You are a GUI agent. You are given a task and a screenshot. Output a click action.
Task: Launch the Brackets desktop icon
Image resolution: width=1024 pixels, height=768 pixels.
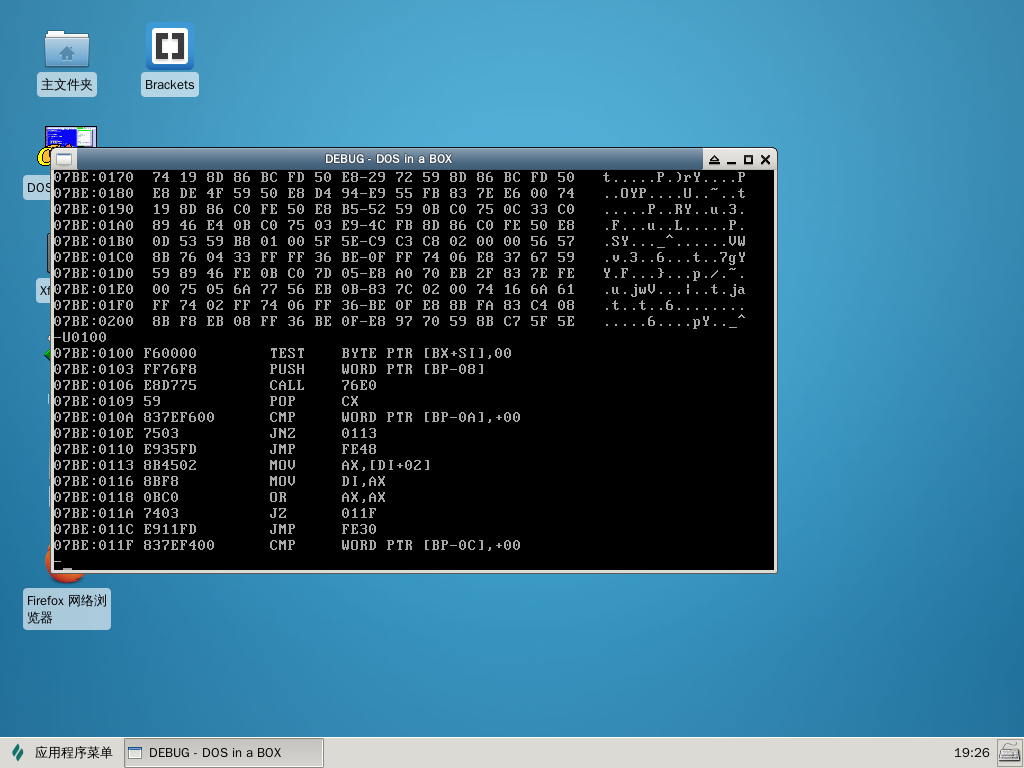coord(169,47)
